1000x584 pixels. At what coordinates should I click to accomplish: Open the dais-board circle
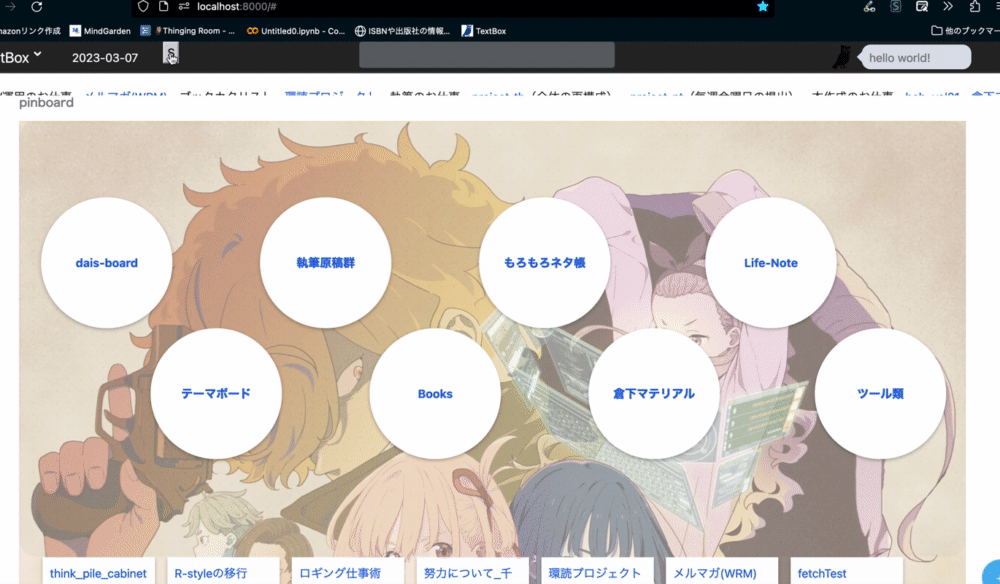(107, 262)
